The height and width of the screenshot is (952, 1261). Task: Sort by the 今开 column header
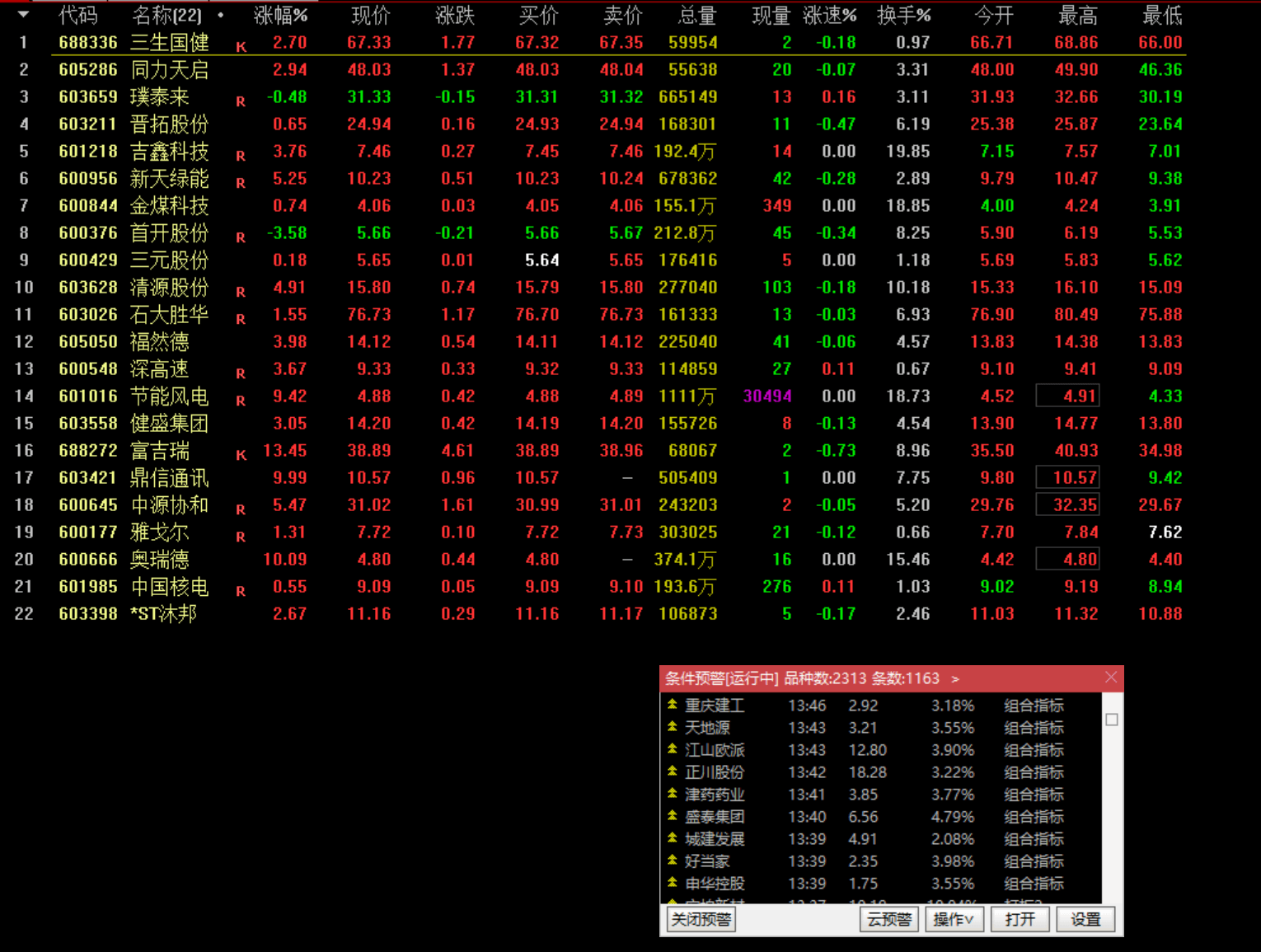994,15
